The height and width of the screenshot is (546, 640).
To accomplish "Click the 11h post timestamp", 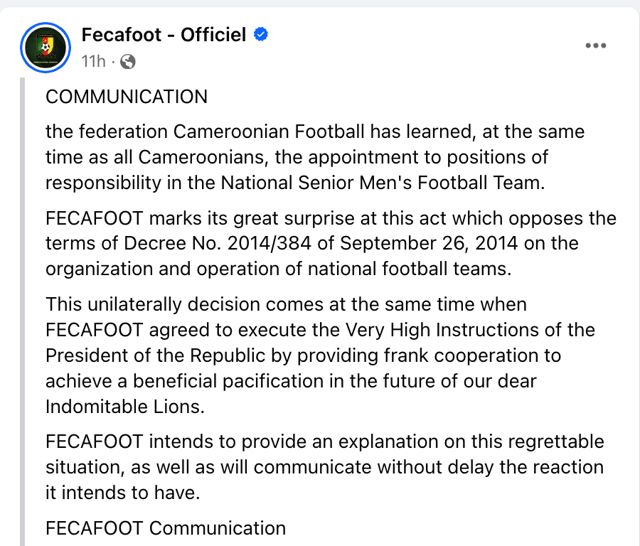I will [x=93, y=61].
